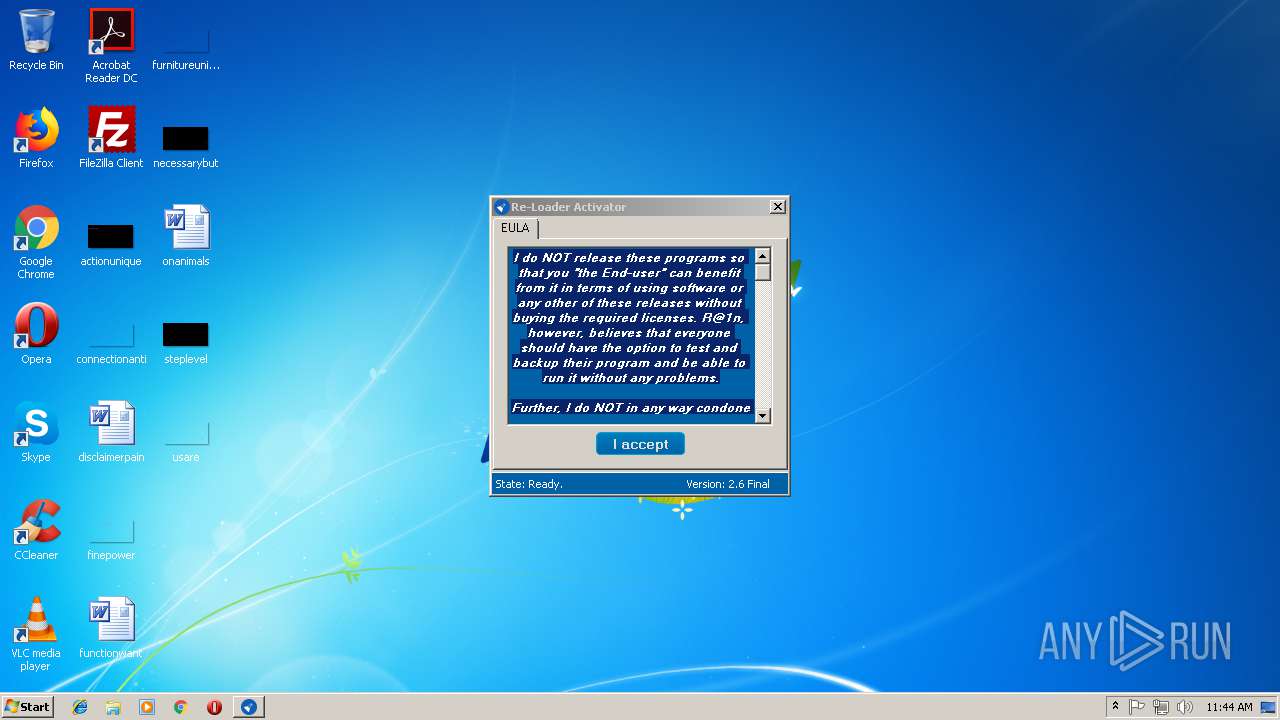
Task: Launch Internet Explorer from taskbar
Action: [80, 707]
